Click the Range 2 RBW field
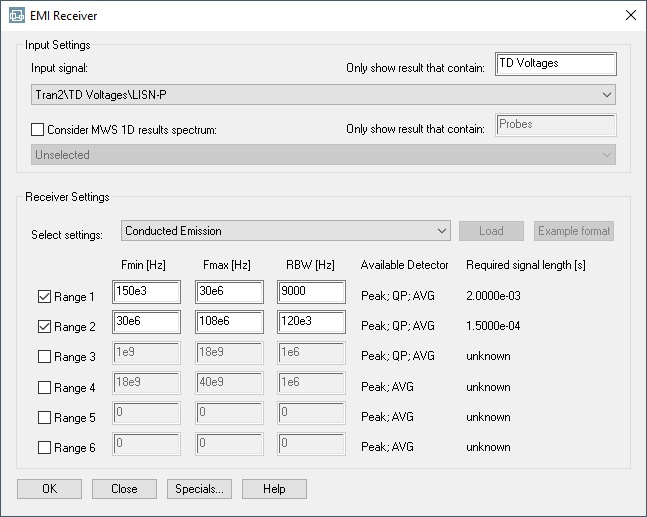The height and width of the screenshot is (517, 647). pos(311,323)
